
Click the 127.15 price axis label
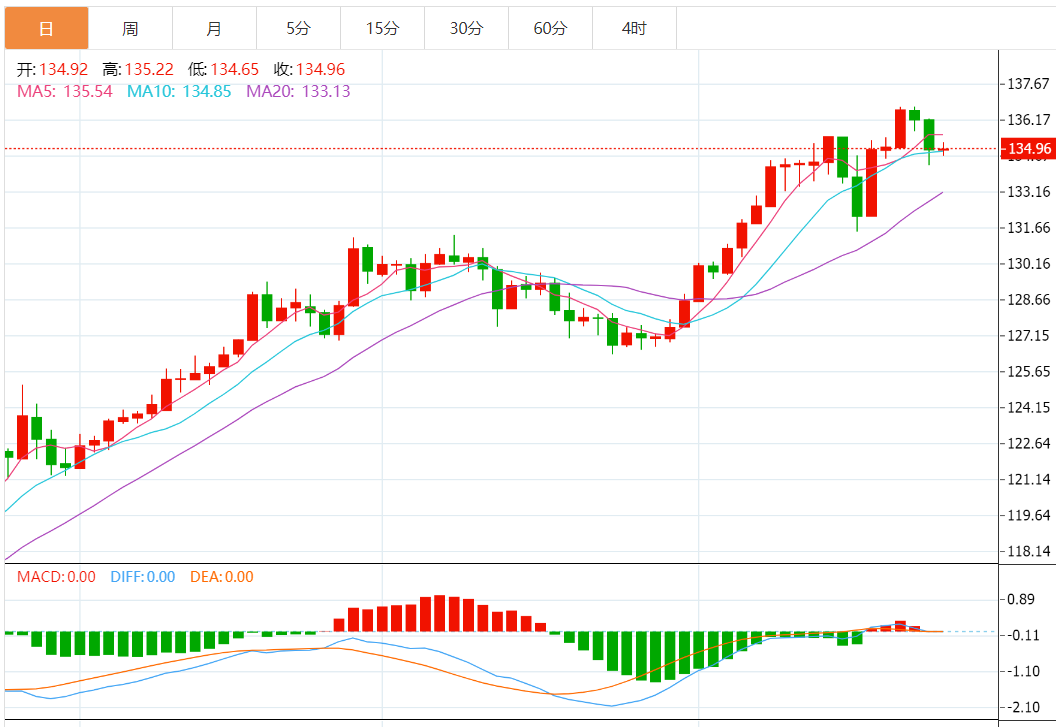(x=1028, y=336)
